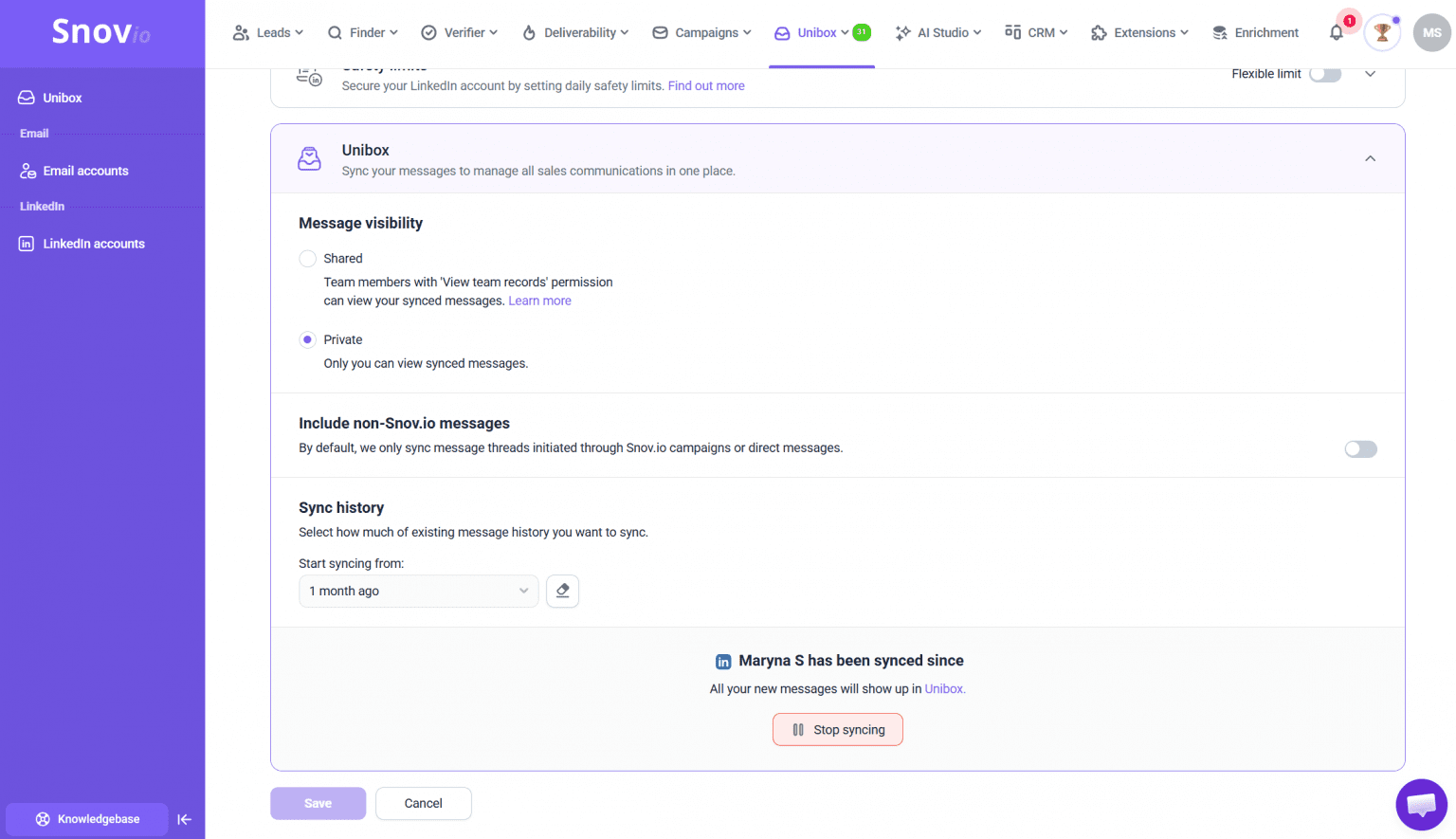
Task: Click the Unibox section inbox icon
Action: [309, 159]
